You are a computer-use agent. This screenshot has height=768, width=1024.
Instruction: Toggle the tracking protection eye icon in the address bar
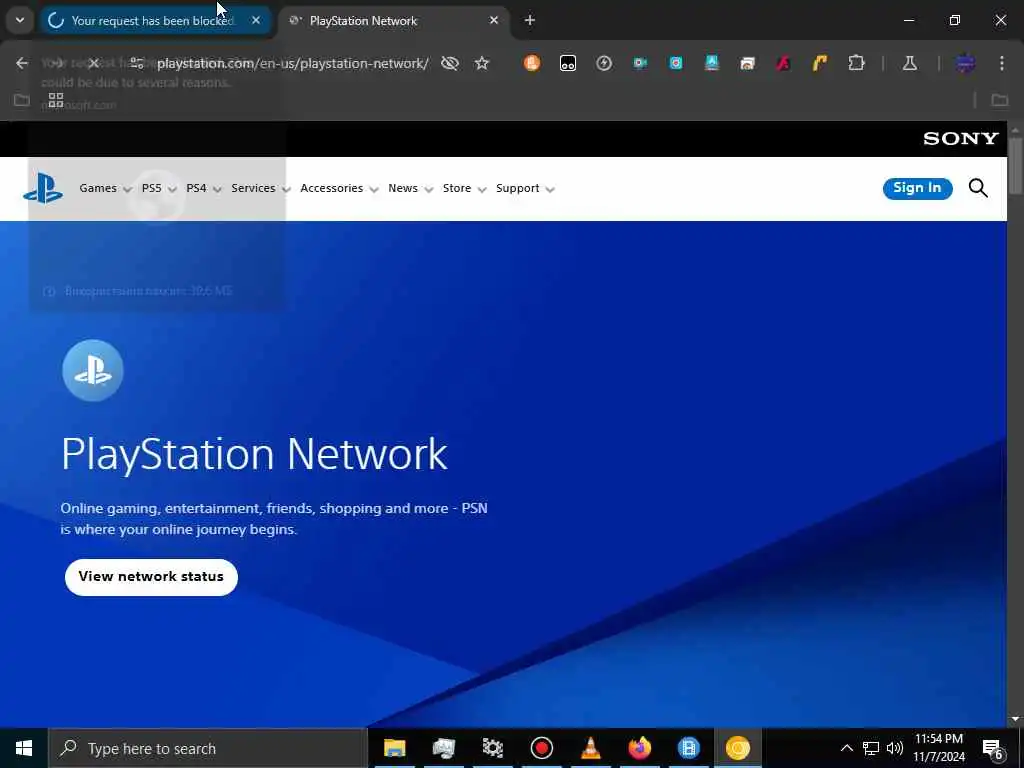pyautogui.click(x=449, y=63)
